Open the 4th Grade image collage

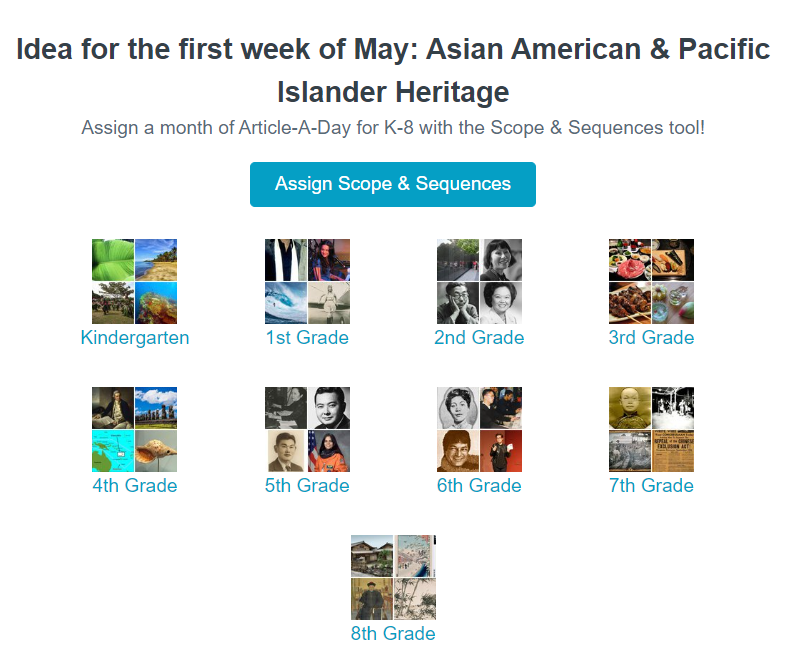click(134, 429)
